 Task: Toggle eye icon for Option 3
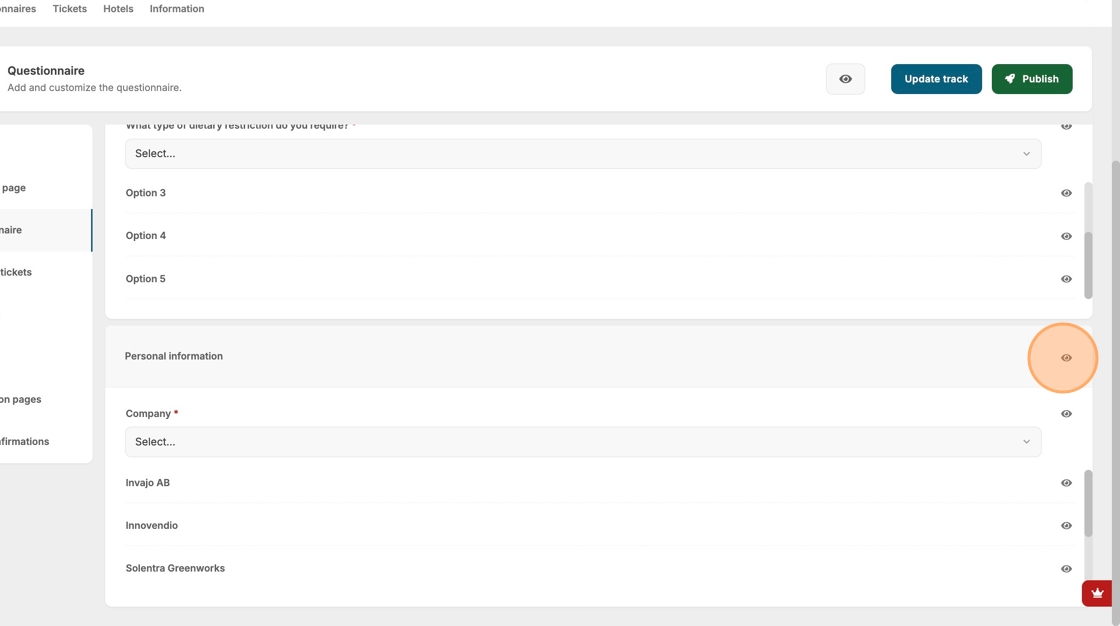pos(1066,193)
